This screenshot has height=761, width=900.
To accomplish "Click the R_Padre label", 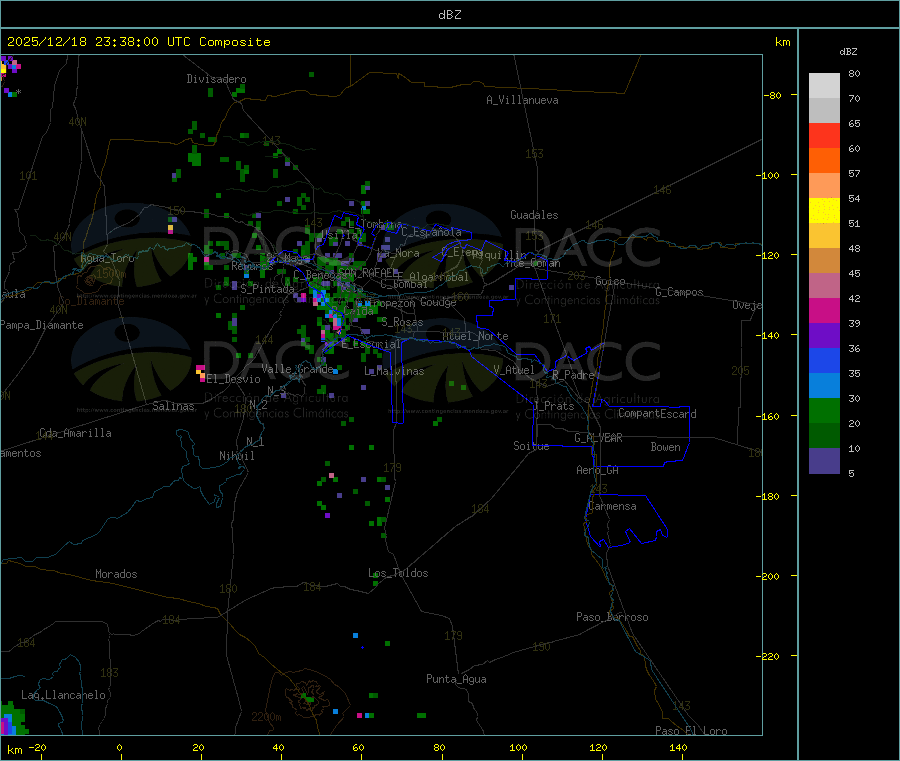I will pos(573,375).
